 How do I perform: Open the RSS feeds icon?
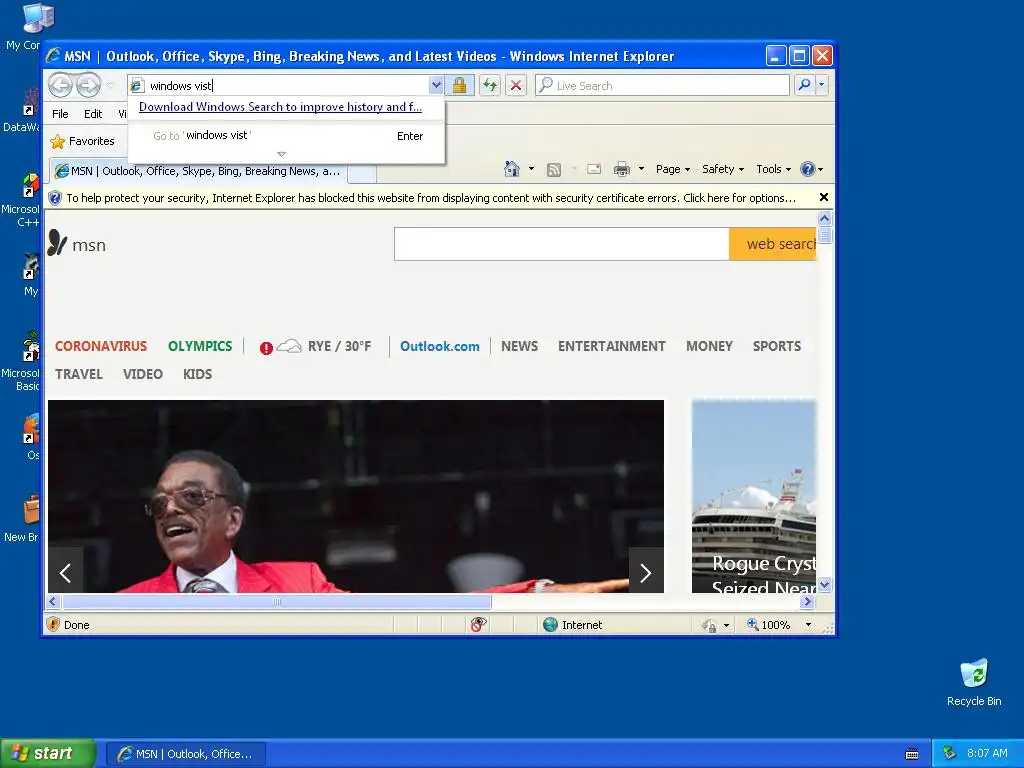[x=554, y=170]
